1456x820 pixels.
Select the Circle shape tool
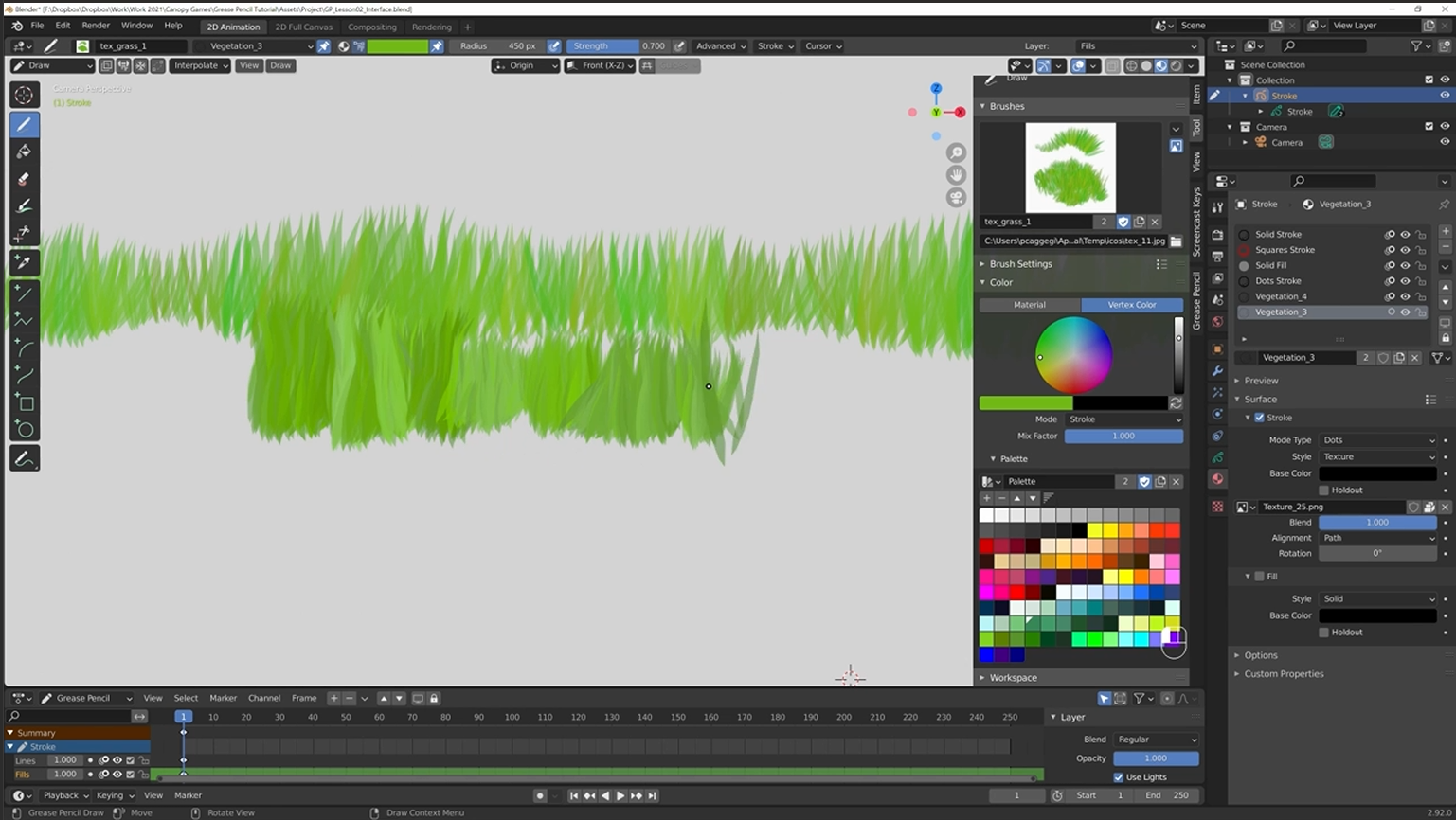(x=25, y=430)
